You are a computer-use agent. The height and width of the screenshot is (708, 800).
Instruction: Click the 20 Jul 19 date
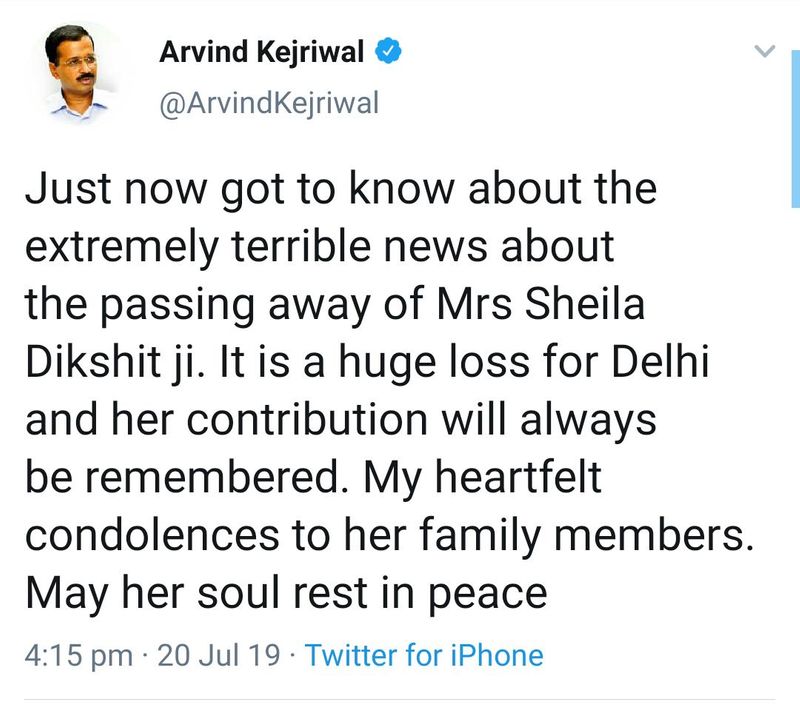coord(219,656)
